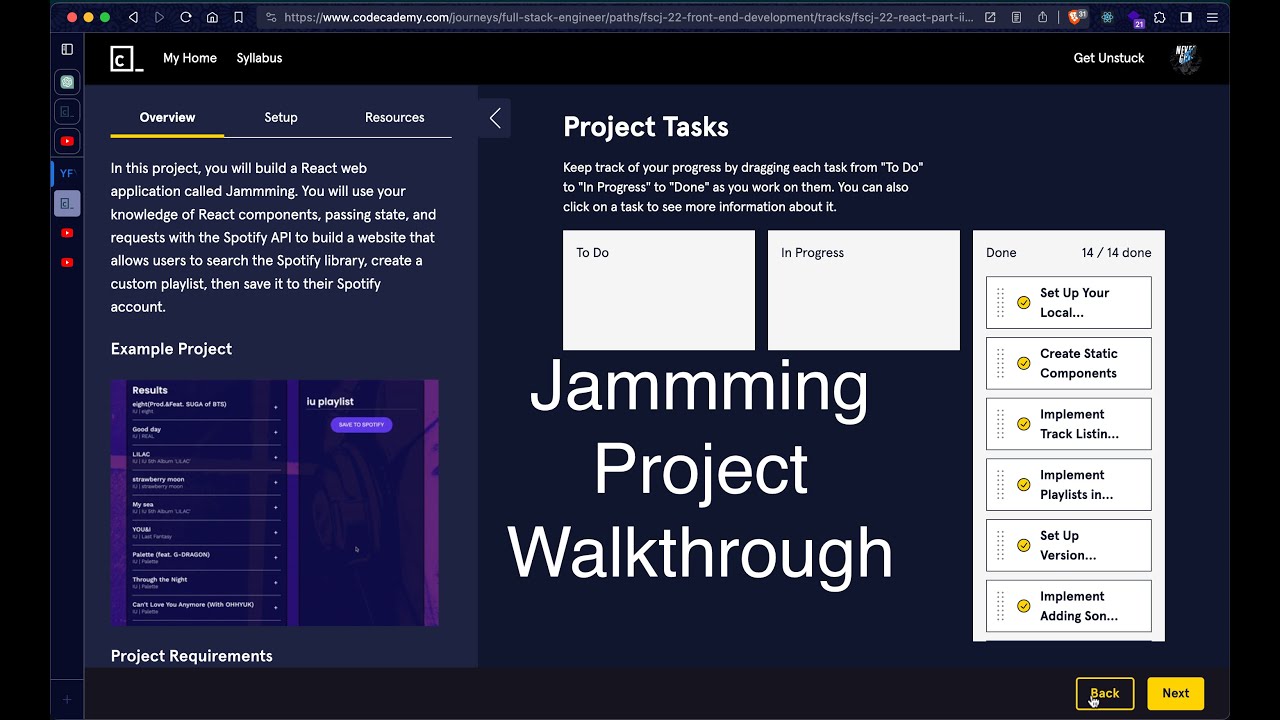Click drag handle of Implement Adding Son task

(1001, 606)
